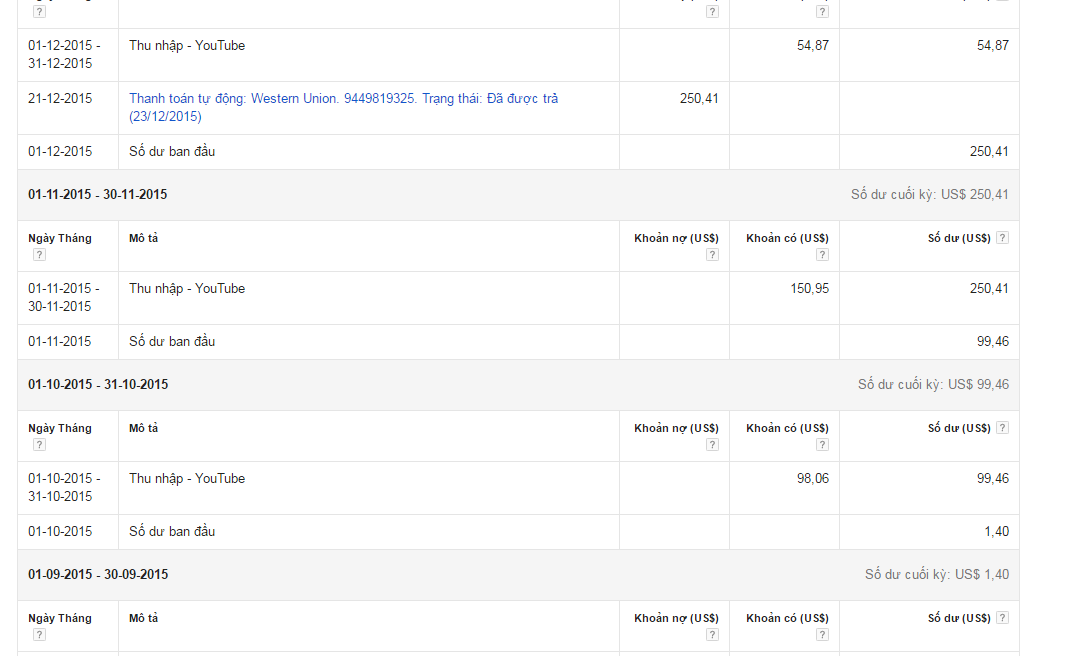
Task: Click the 01-09-2015 - 30-09-2015 period header
Action: coord(98,575)
